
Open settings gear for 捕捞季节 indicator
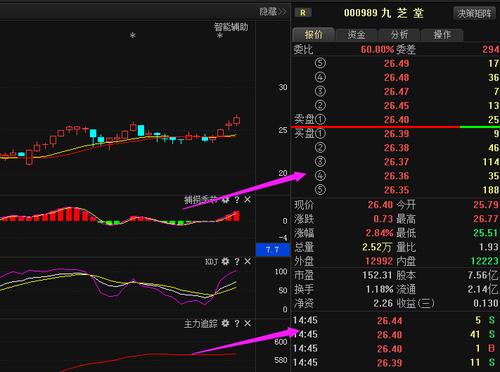(x=226, y=200)
